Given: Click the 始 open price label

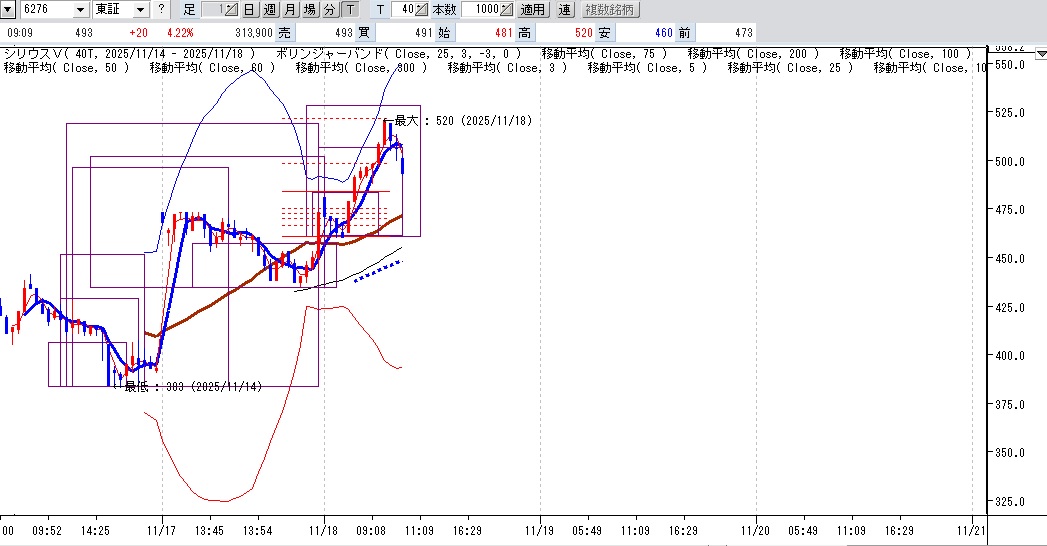Looking at the screenshot, I should (x=445, y=32).
